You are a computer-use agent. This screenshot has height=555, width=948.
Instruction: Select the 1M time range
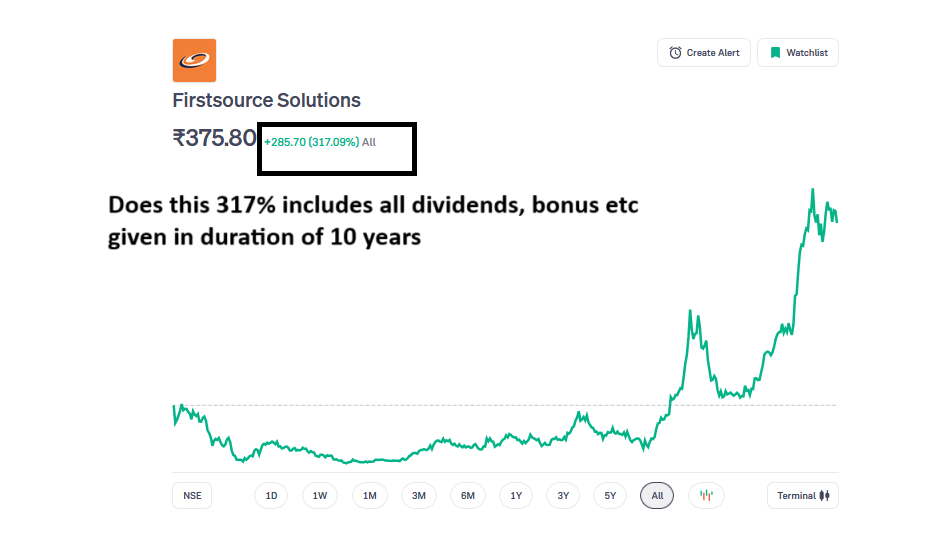pyautogui.click(x=370, y=495)
